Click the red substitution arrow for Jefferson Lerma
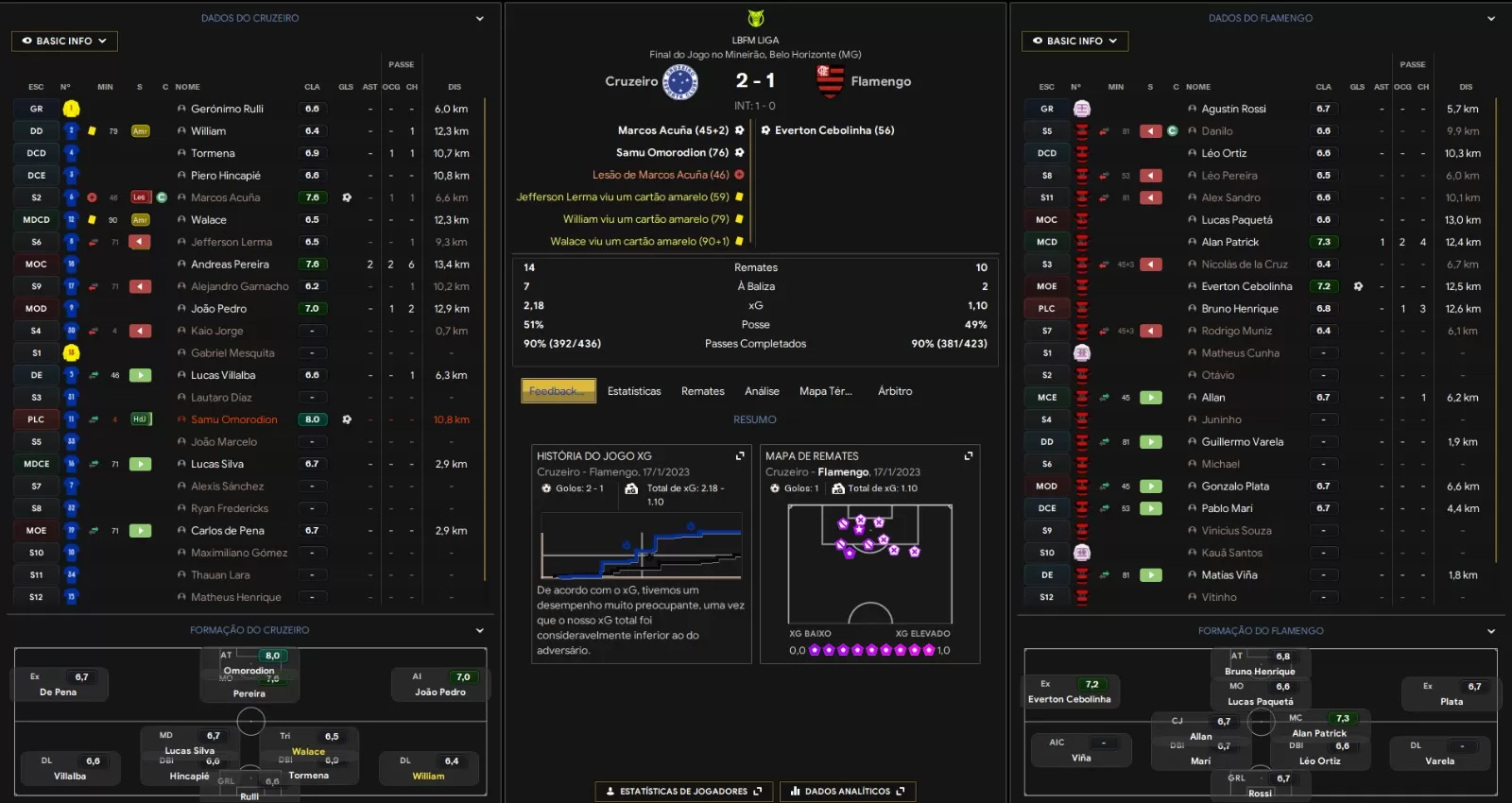Image resolution: width=1512 pixels, height=803 pixels. pyautogui.click(x=140, y=242)
